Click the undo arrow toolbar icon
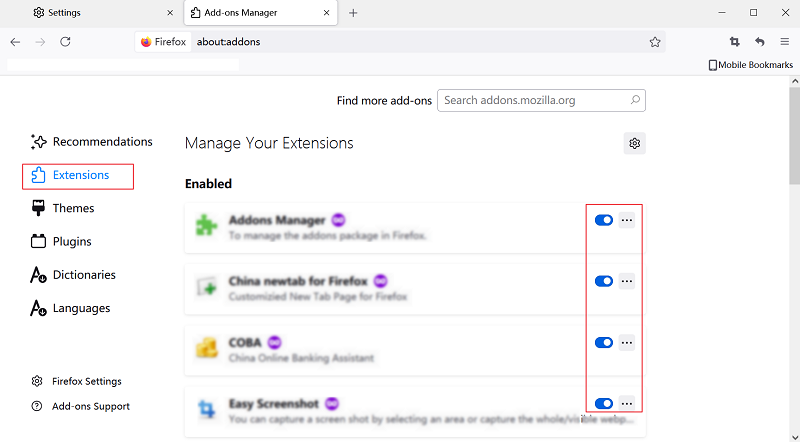 760,42
